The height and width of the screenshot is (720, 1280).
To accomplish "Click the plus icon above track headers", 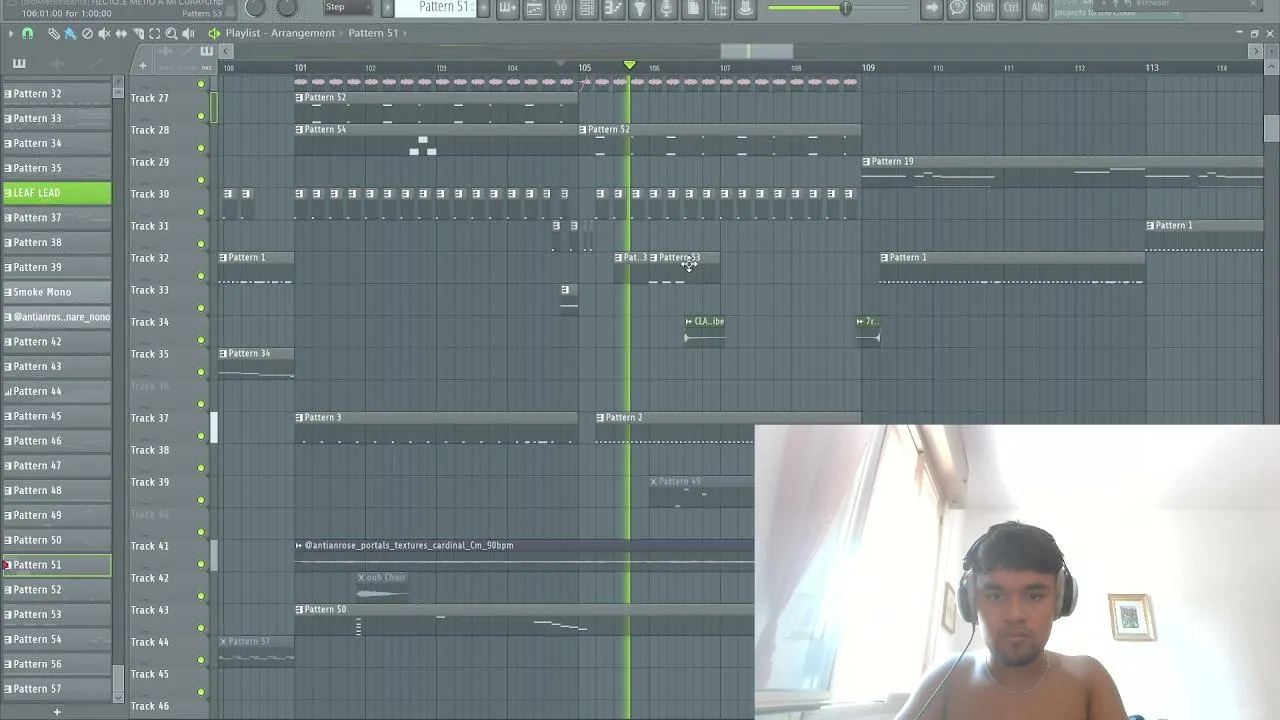I will coord(142,66).
